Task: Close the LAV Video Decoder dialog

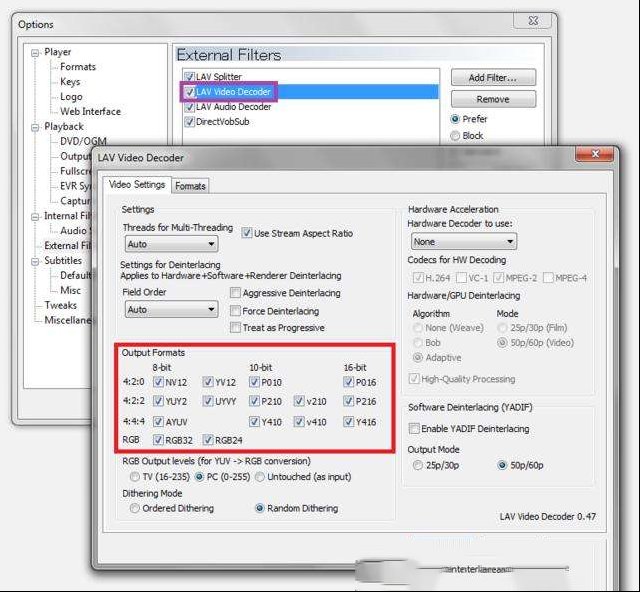Action: [594, 154]
